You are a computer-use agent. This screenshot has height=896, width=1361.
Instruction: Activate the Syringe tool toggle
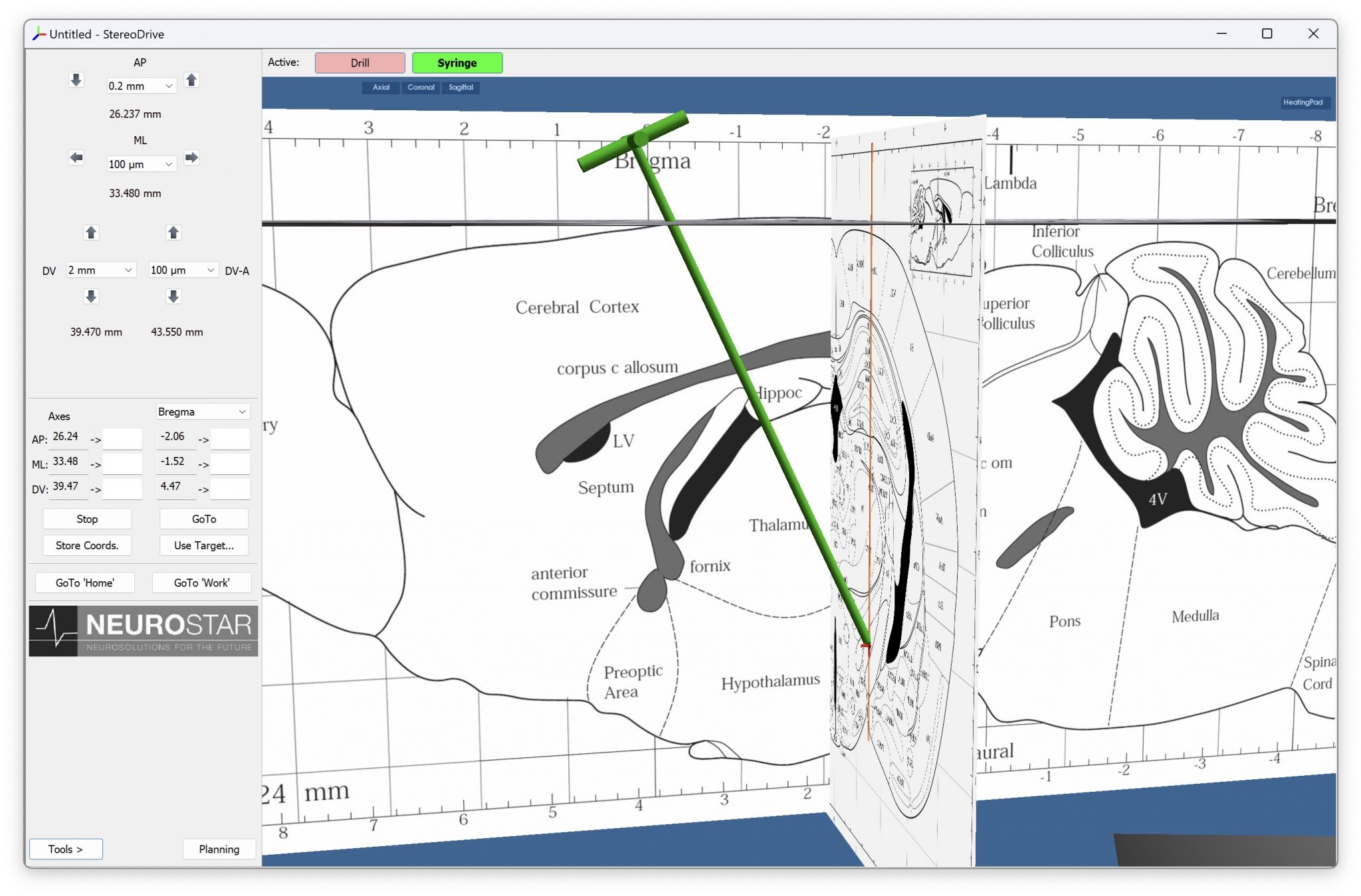457,63
